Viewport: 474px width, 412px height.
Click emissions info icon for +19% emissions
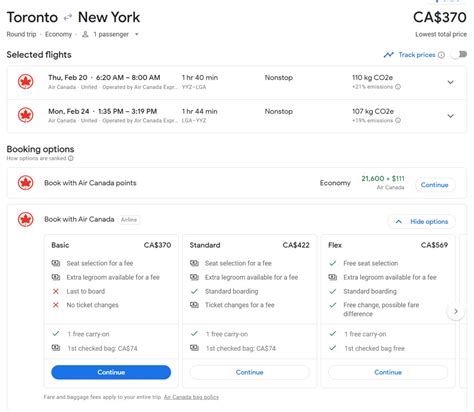[398, 120]
